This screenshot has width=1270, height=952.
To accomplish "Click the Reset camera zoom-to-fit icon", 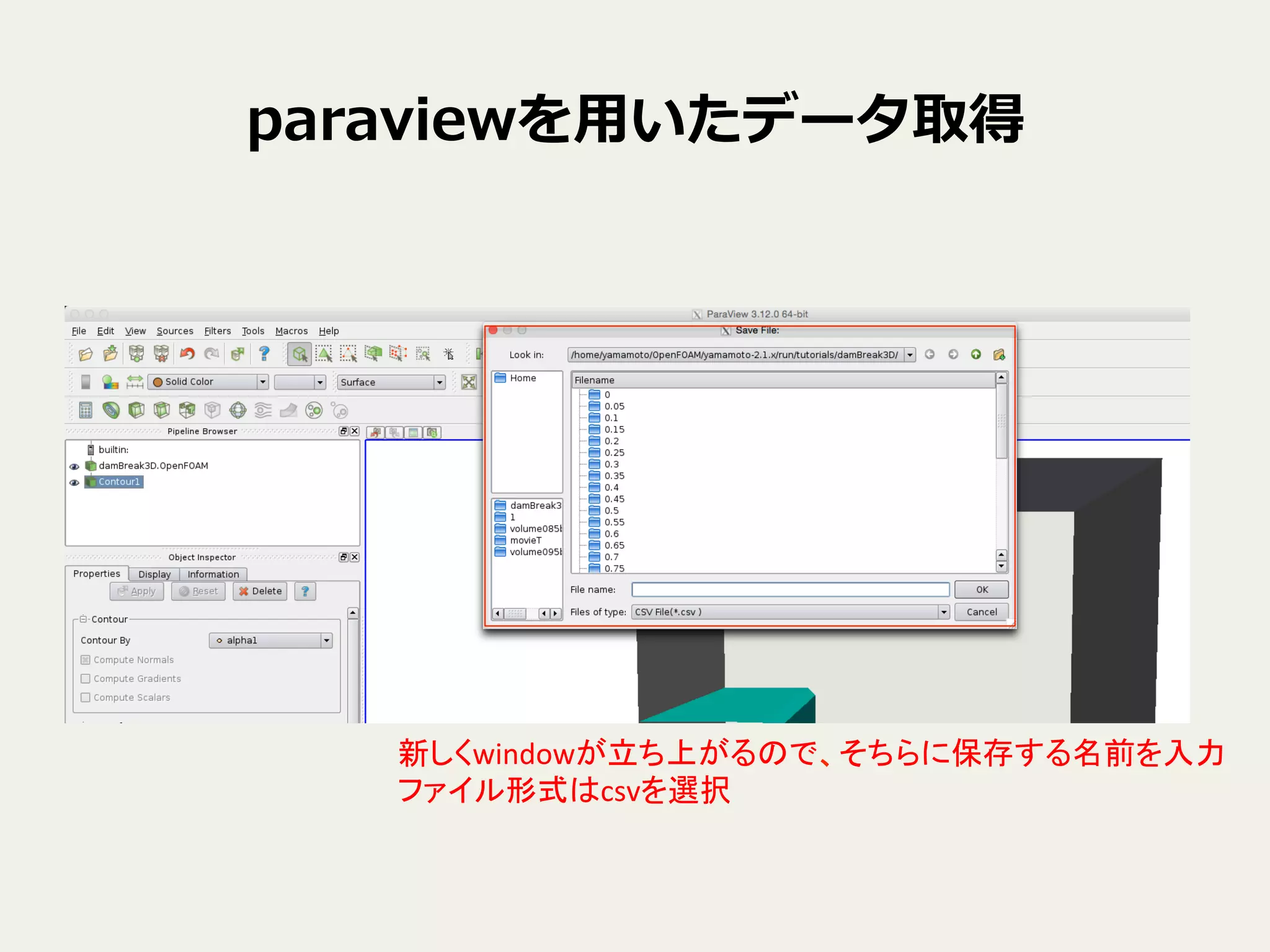I will pos(469,382).
